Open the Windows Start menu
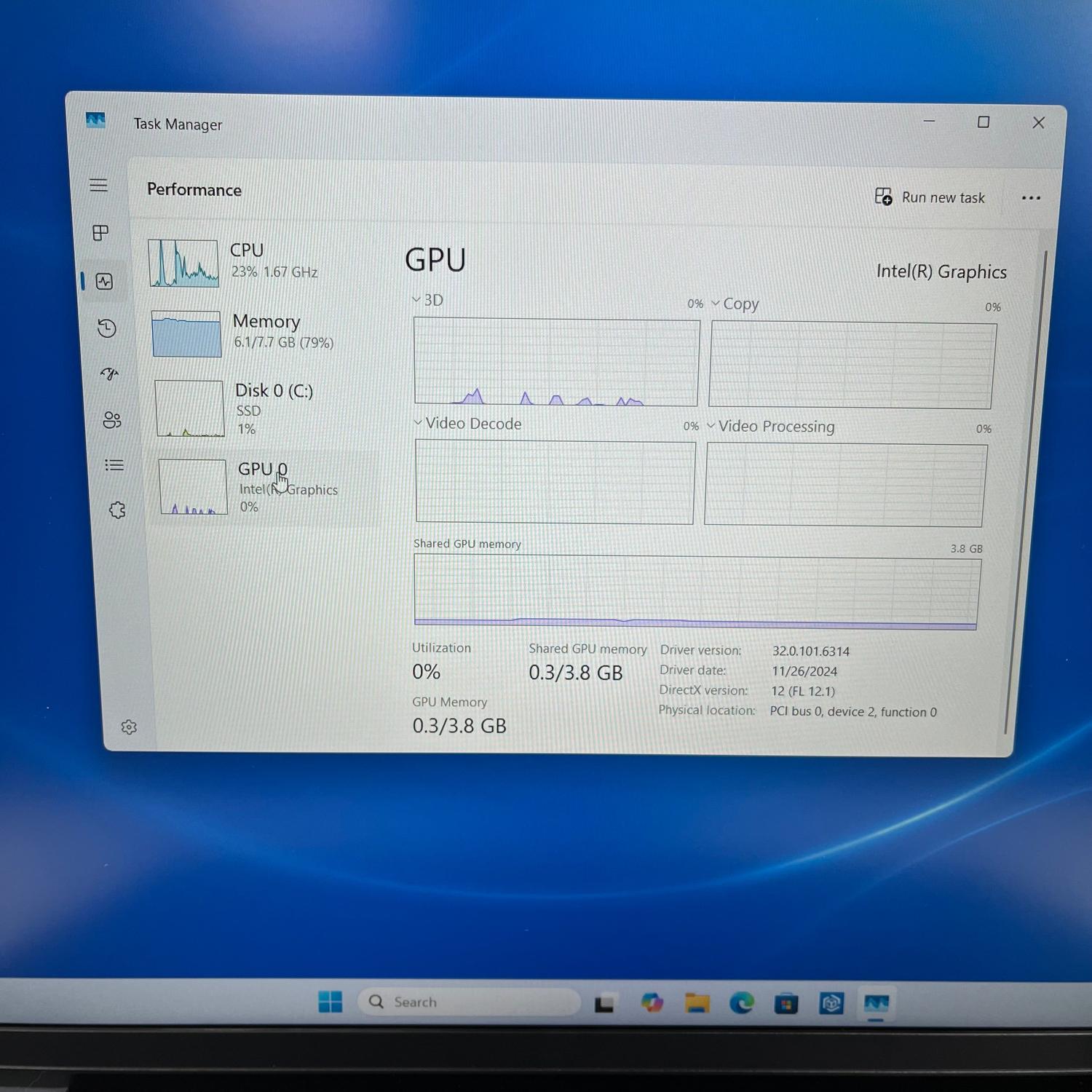This screenshot has width=1092, height=1092. coord(331,1002)
